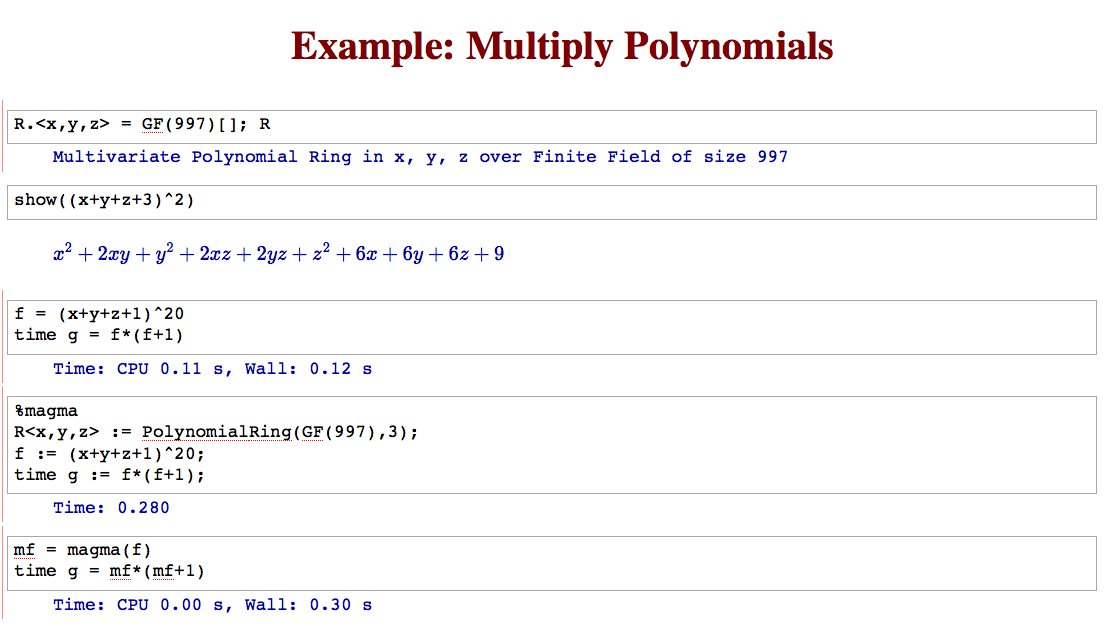Click the Time: 0.280 magma output
The width and height of the screenshot is (1106, 626).
click(x=111, y=508)
